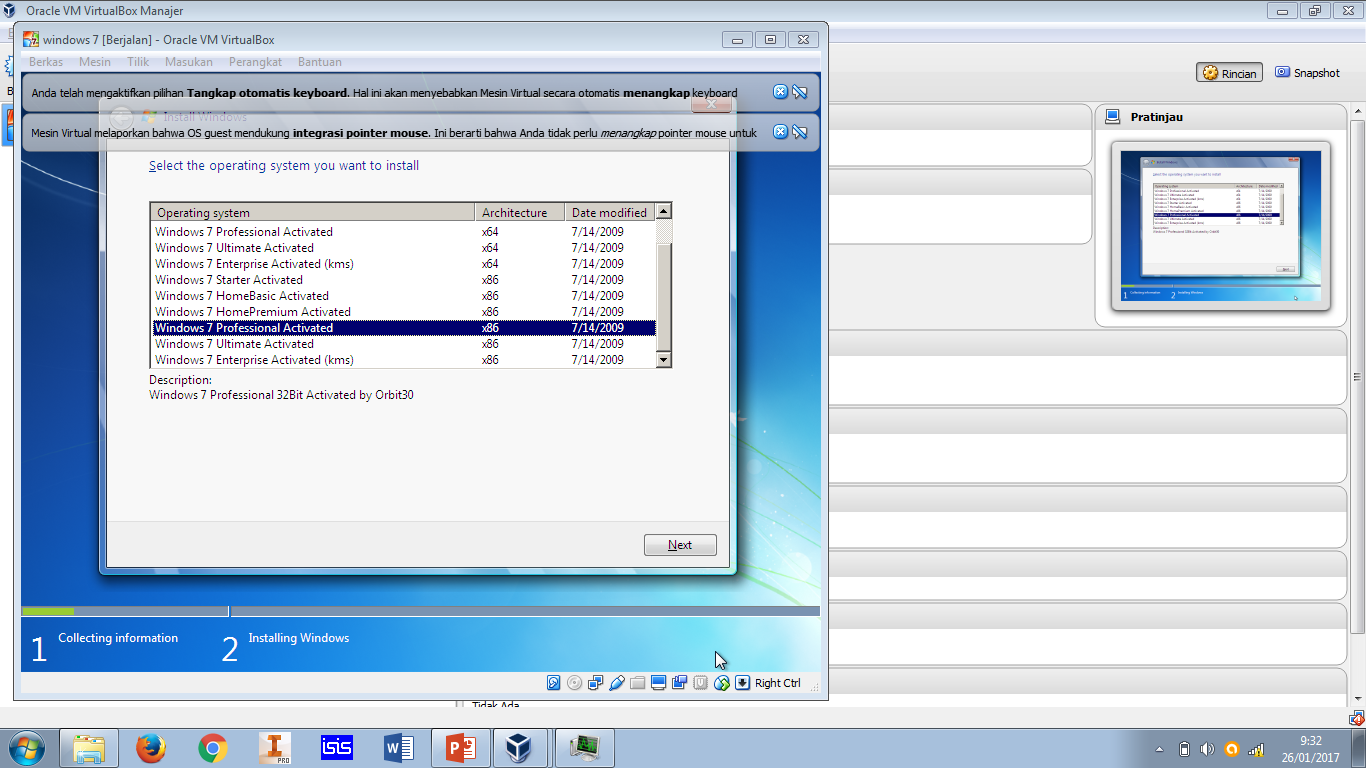
Task: Click the orange tray application icon
Action: [1232, 749]
